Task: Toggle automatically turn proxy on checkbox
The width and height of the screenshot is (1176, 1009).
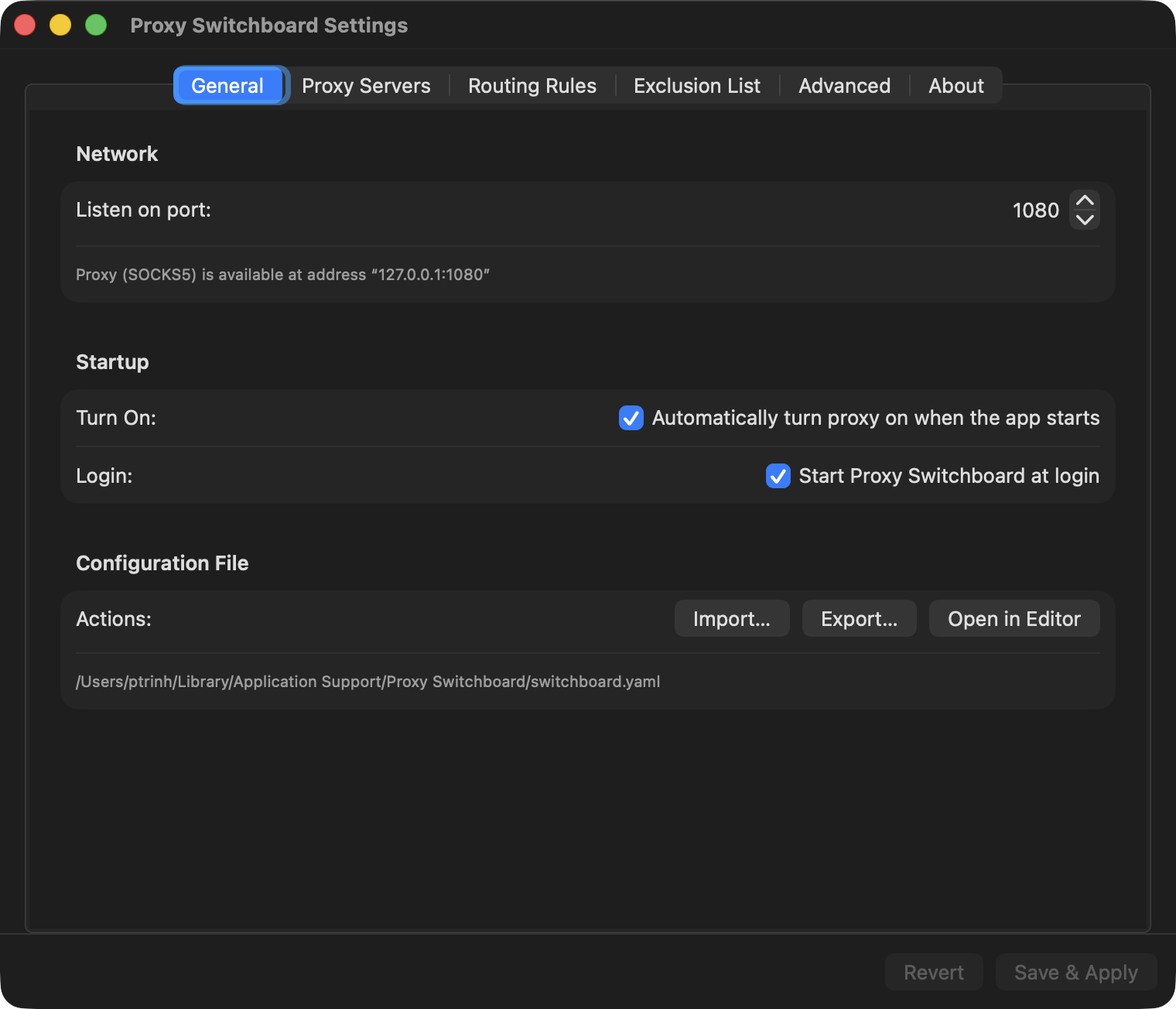Action: click(x=631, y=418)
